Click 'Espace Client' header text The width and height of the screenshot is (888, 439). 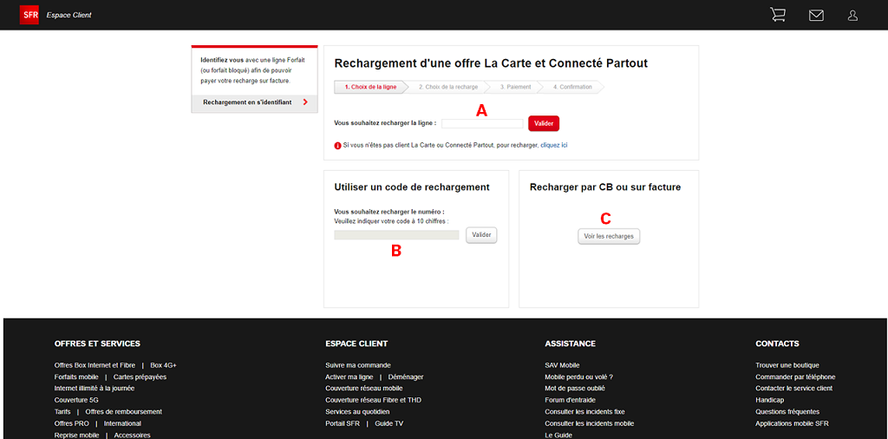[x=69, y=15]
